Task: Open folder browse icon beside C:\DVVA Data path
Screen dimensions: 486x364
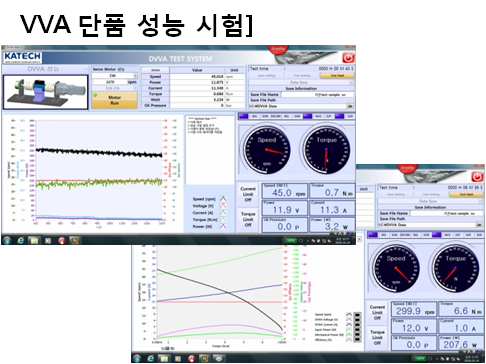Action: tap(350, 106)
